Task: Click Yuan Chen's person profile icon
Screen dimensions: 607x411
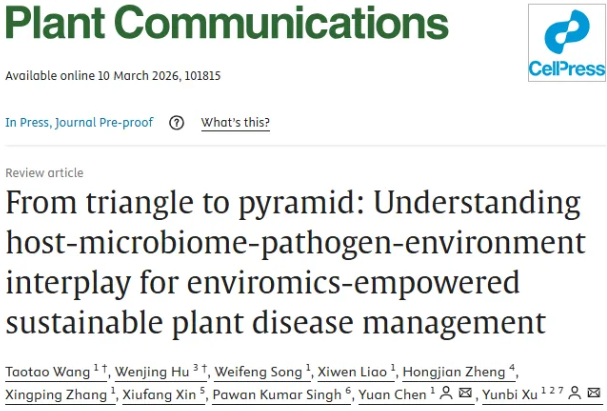Action: point(445,395)
